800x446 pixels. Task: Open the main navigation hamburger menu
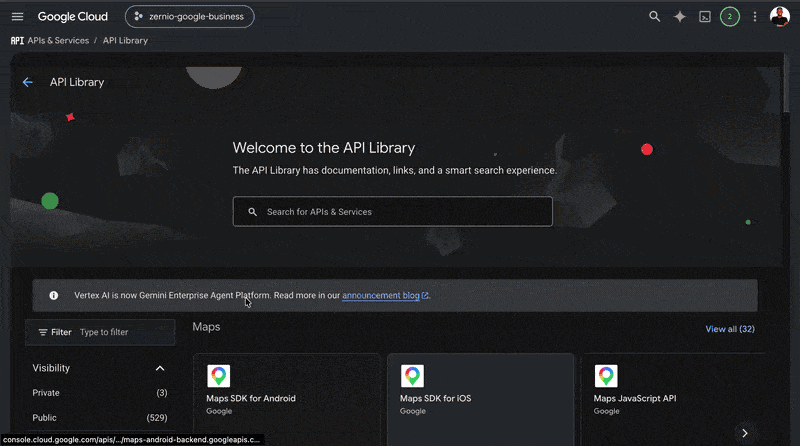coord(17,17)
